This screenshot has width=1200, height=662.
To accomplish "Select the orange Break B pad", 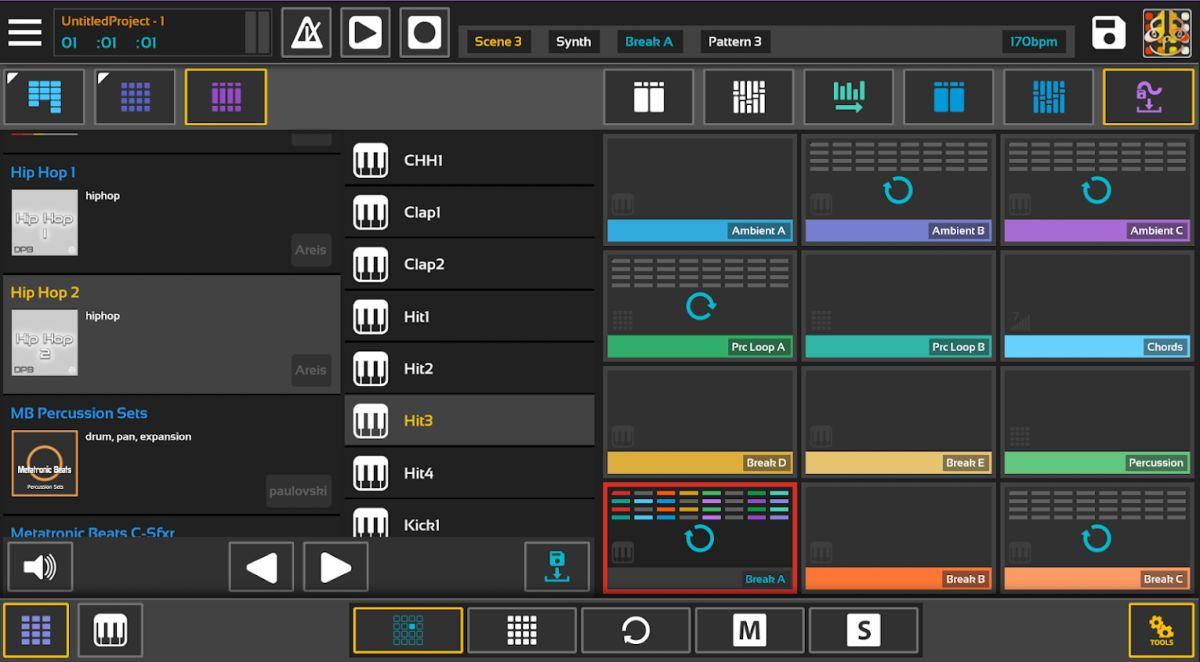I will 898,538.
